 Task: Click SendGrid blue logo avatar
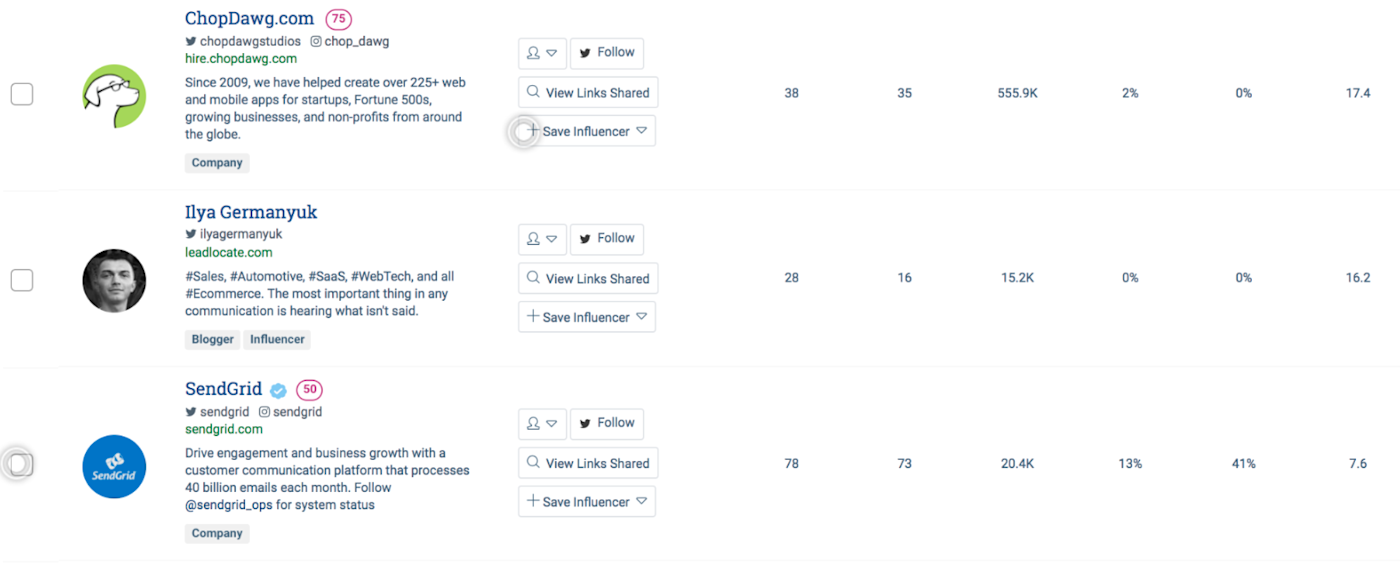click(114, 467)
